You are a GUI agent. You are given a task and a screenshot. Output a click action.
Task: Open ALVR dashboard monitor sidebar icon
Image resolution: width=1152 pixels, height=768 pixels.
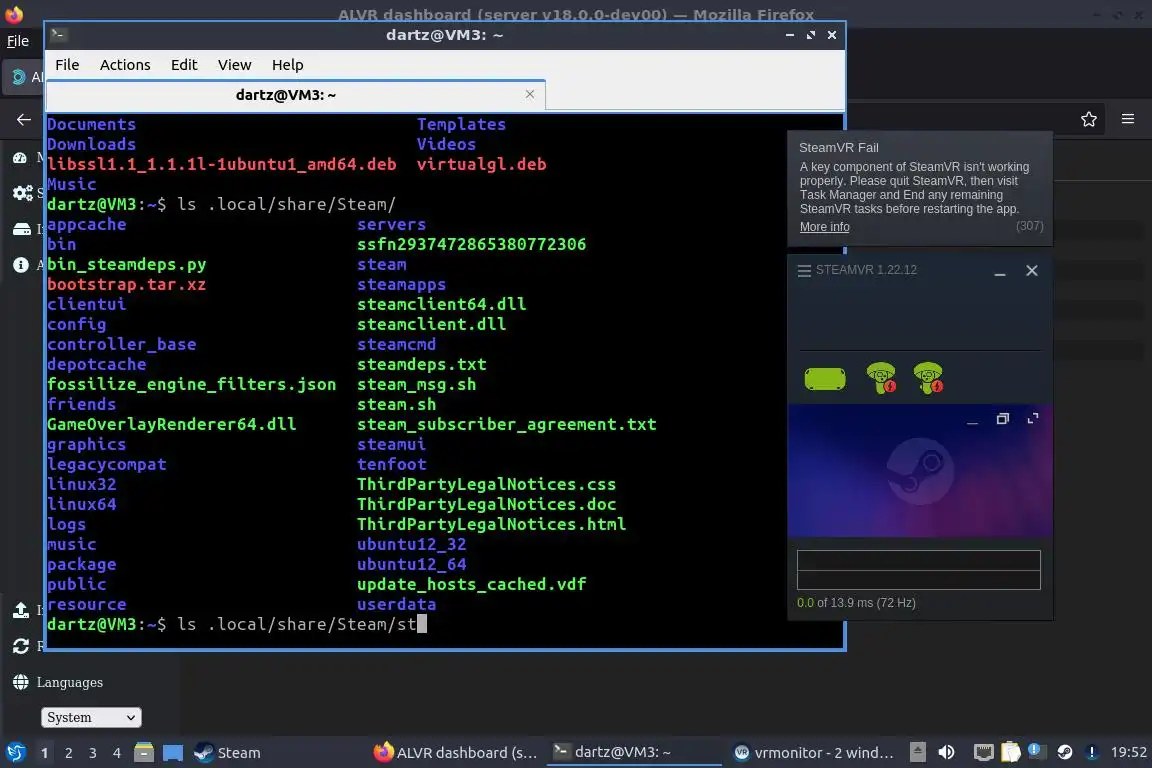pyautogui.click(x=20, y=157)
